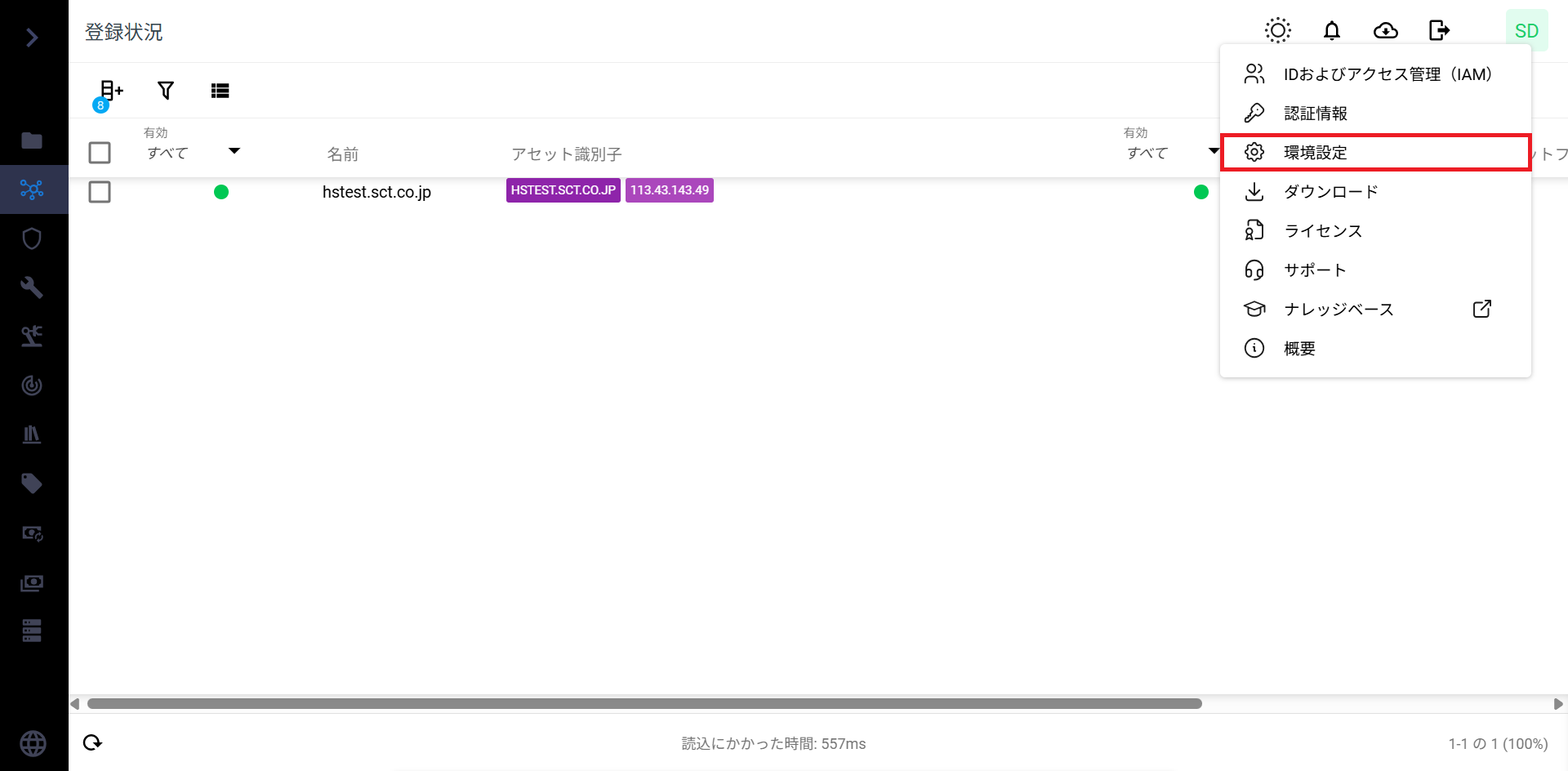Image resolution: width=1568 pixels, height=771 pixels.
Task: Open the shield section in sidebar
Action: (32, 238)
